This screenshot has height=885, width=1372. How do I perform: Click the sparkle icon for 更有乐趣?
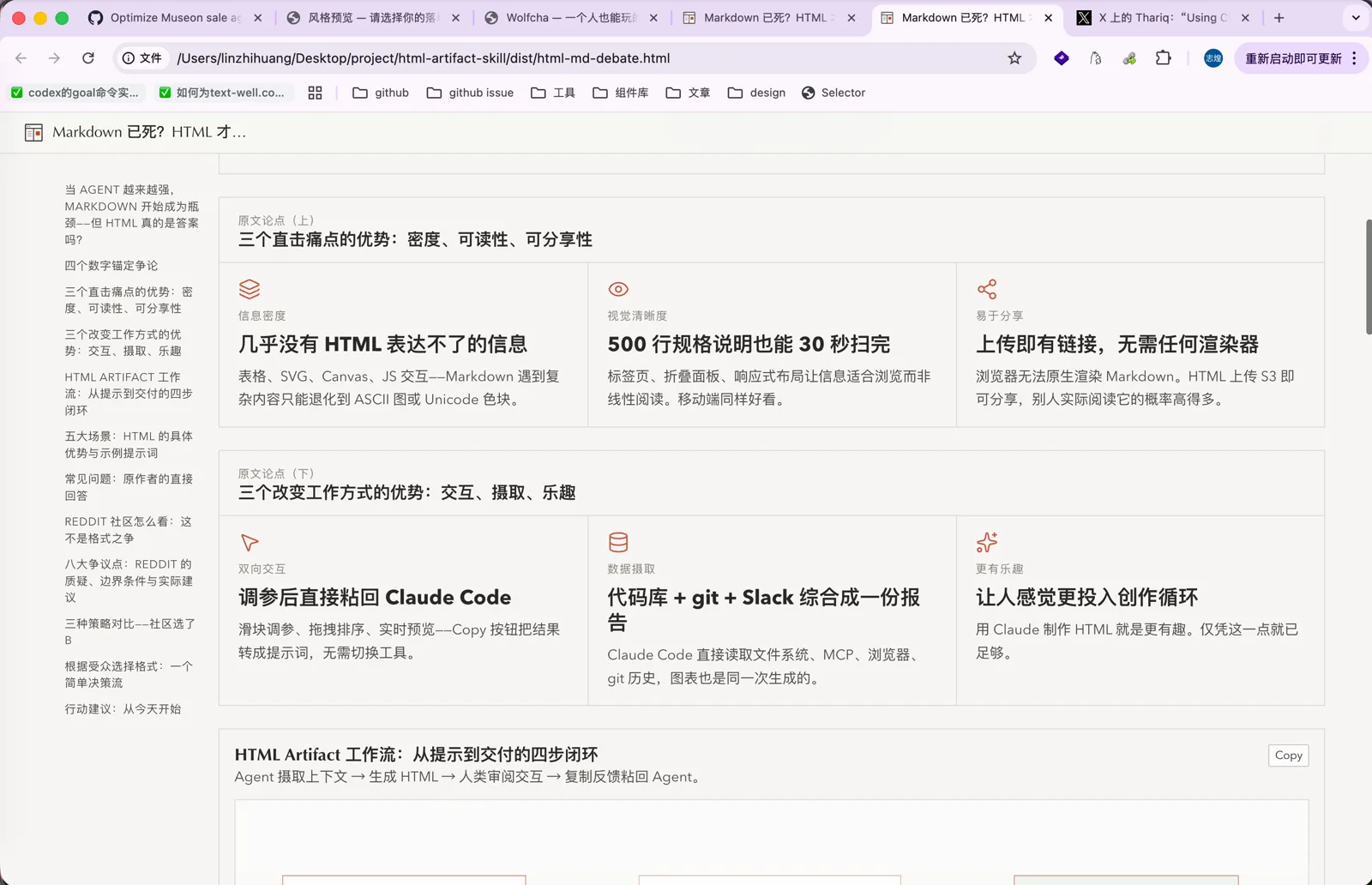tap(987, 542)
